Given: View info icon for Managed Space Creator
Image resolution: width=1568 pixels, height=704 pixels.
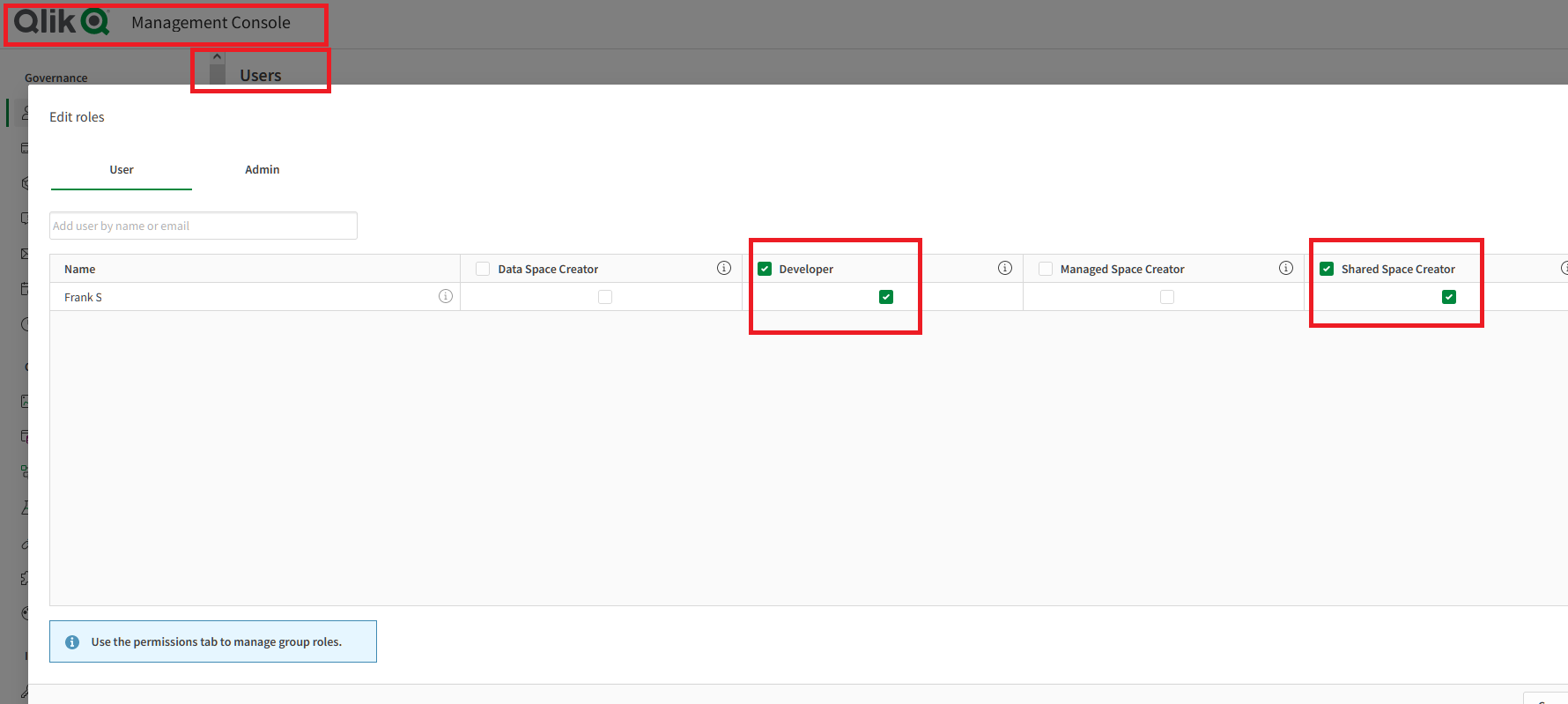Looking at the screenshot, I should (1286, 268).
